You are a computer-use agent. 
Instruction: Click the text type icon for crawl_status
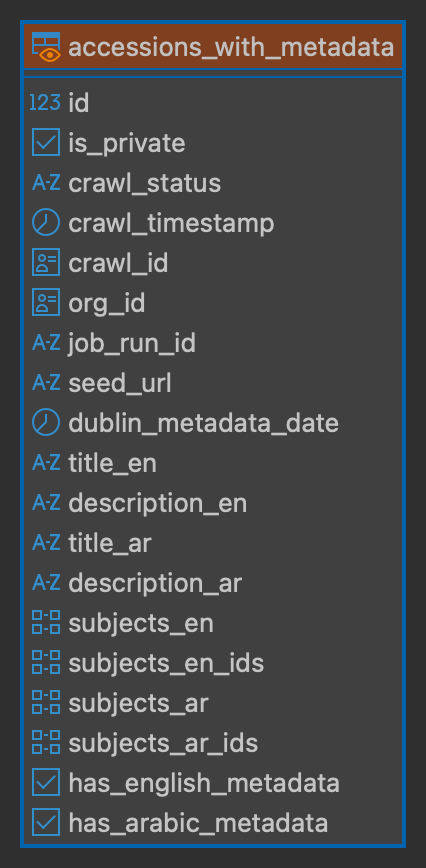46,183
